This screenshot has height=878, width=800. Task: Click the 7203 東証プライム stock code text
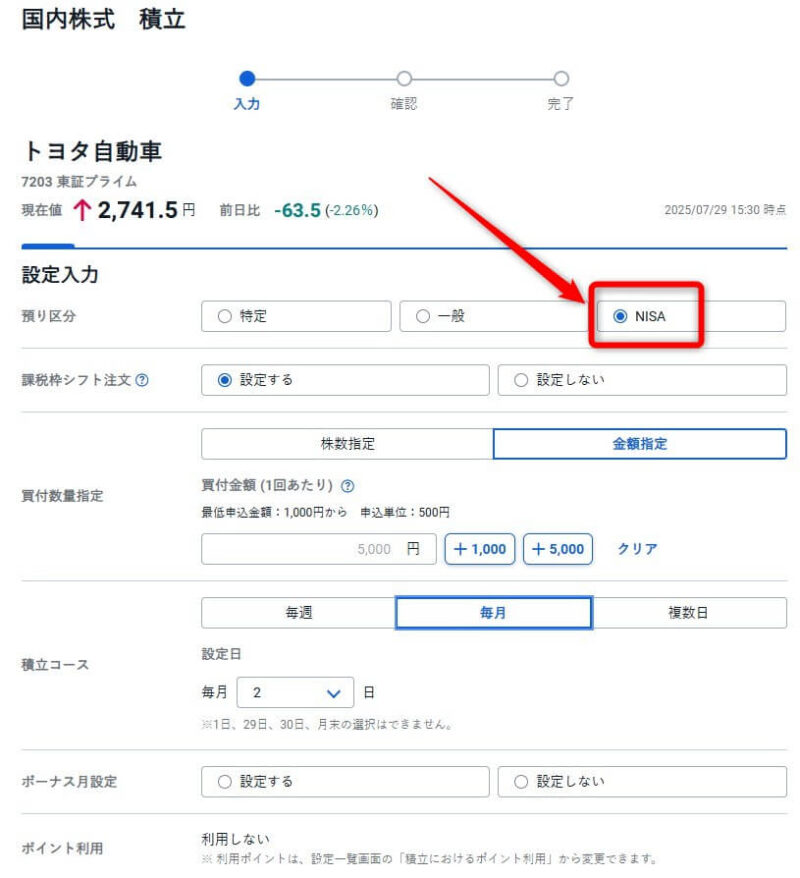point(79,181)
